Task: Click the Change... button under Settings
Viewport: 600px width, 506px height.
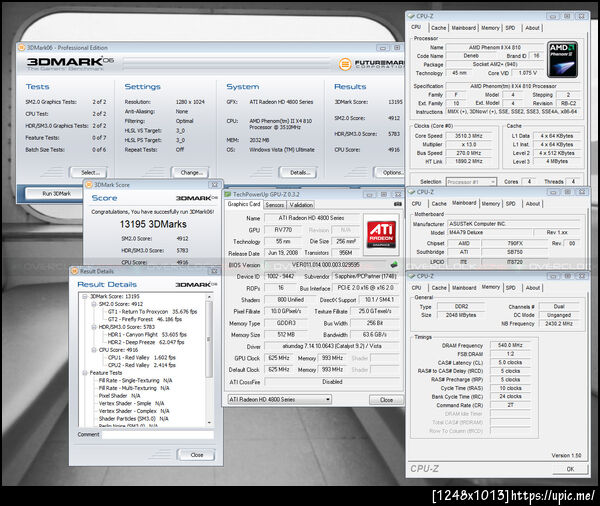Action: tap(190, 173)
